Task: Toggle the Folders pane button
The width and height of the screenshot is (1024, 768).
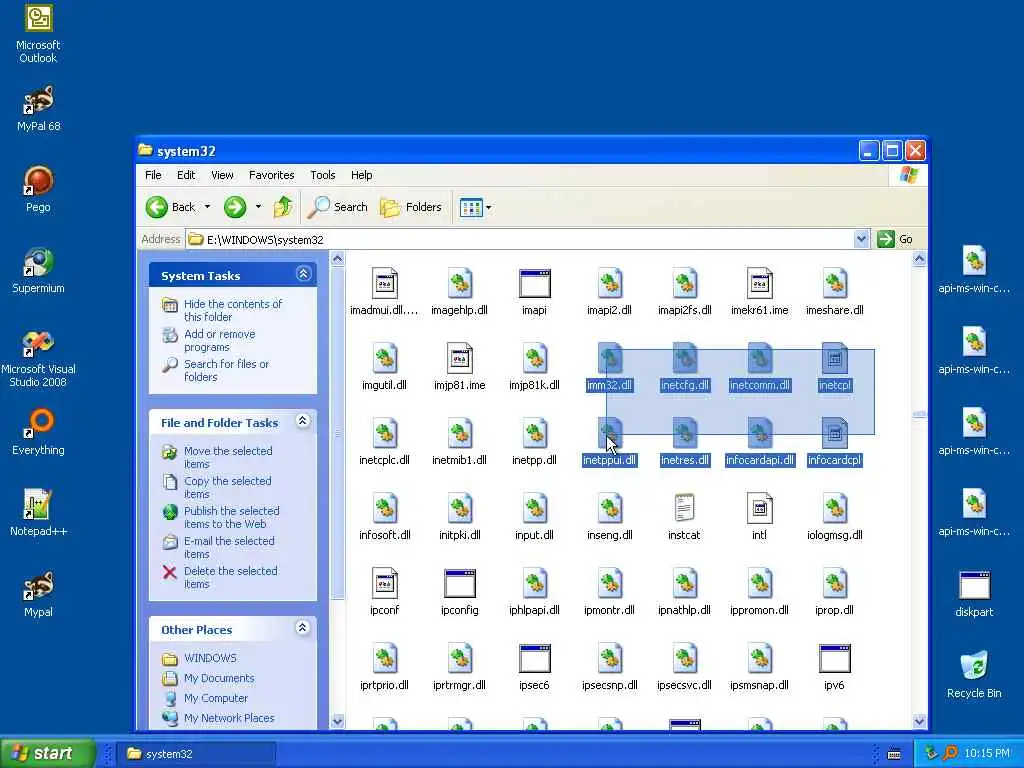Action: tap(411, 207)
